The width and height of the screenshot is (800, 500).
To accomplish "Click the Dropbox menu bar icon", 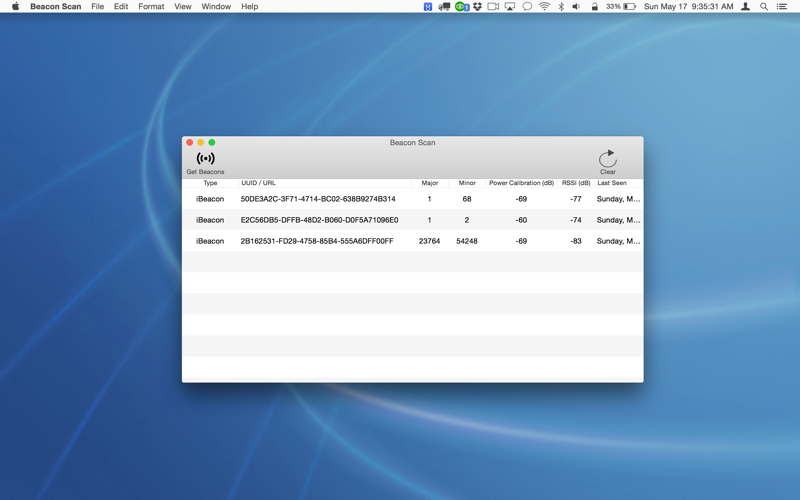I will point(477,7).
